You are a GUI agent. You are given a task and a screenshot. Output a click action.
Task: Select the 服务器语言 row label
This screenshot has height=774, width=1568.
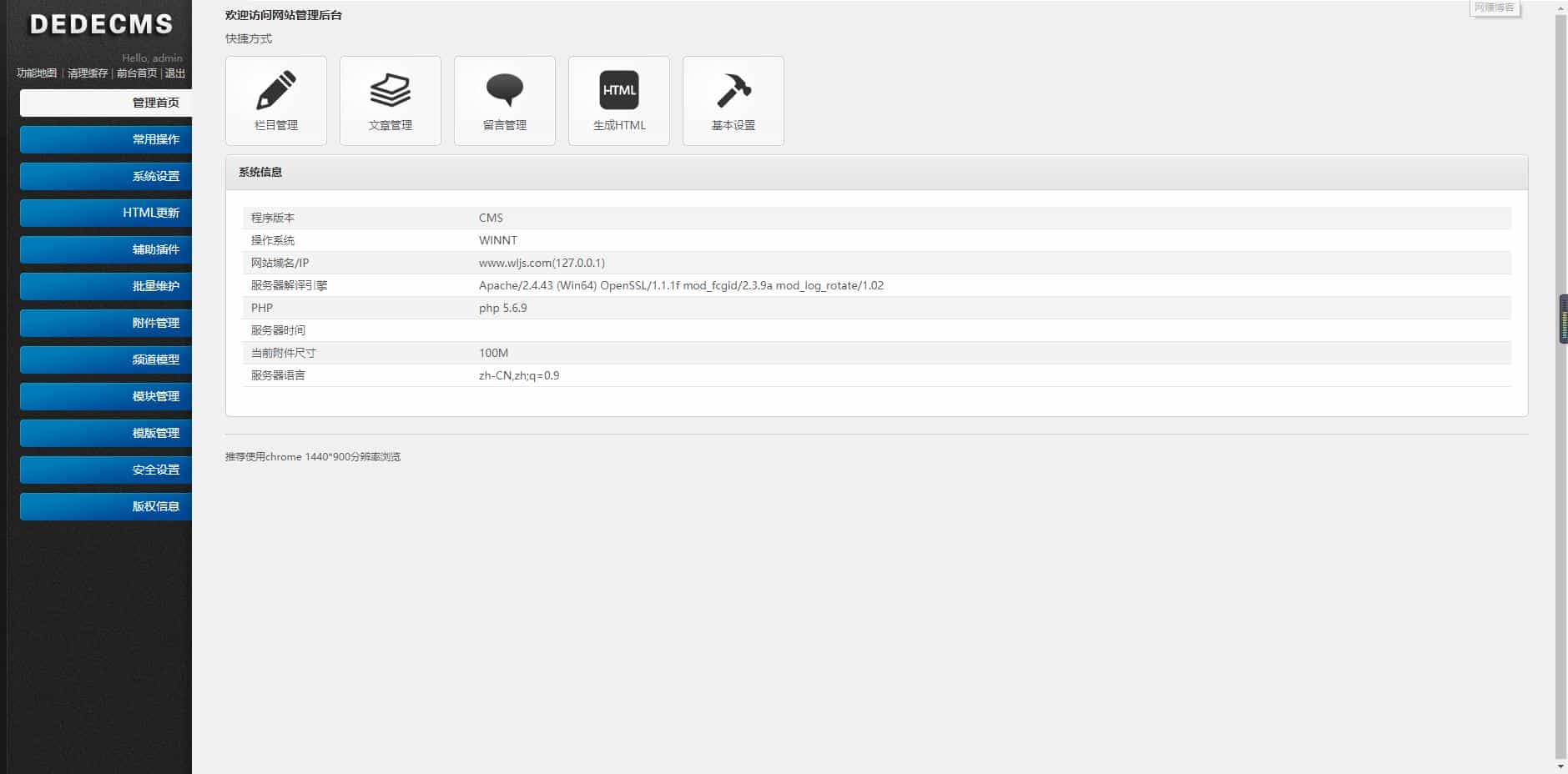point(278,375)
